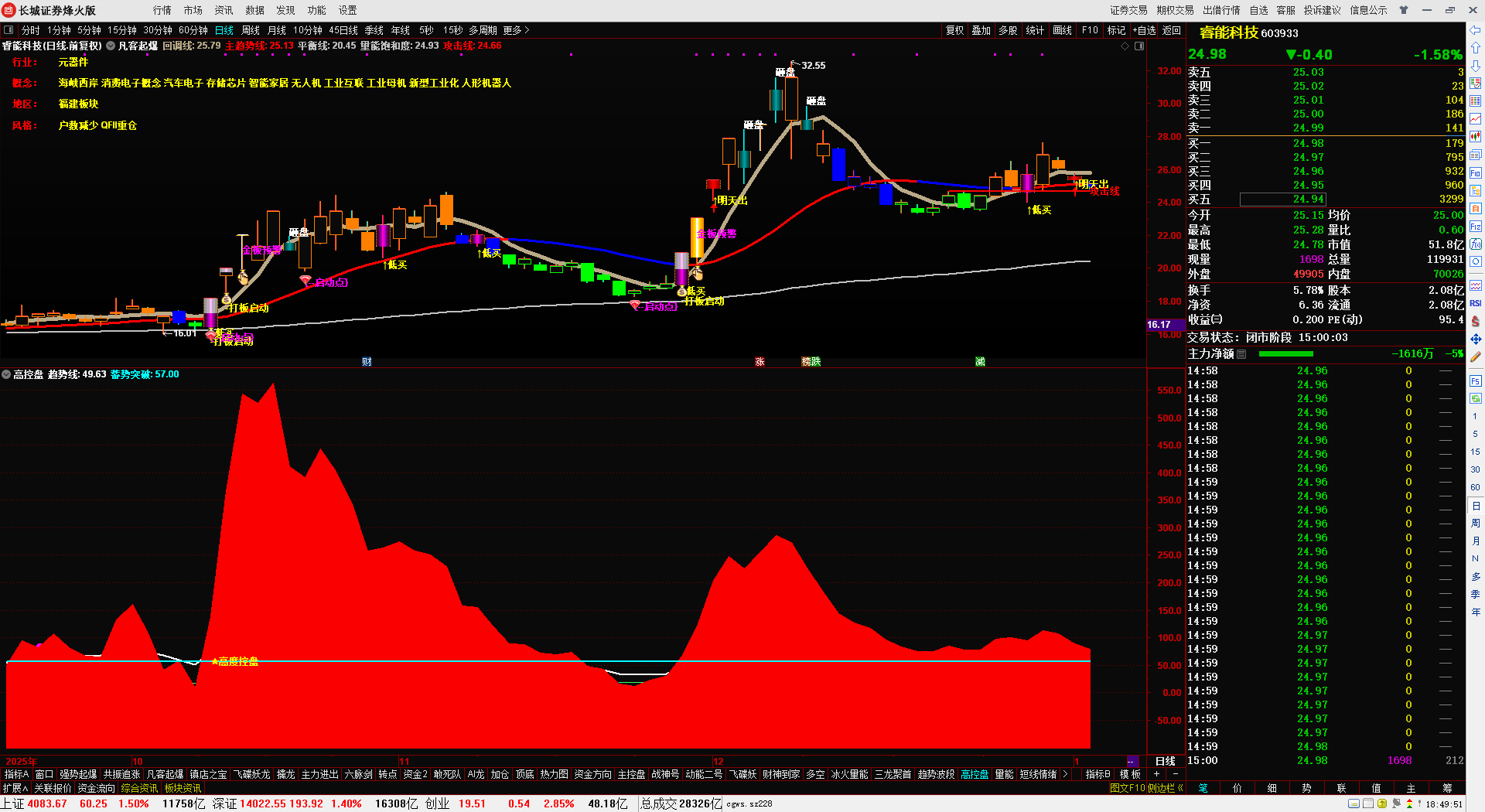The image size is (1485, 812).
Task: Expand the 更多 periods dropdown
Action: 516,30
